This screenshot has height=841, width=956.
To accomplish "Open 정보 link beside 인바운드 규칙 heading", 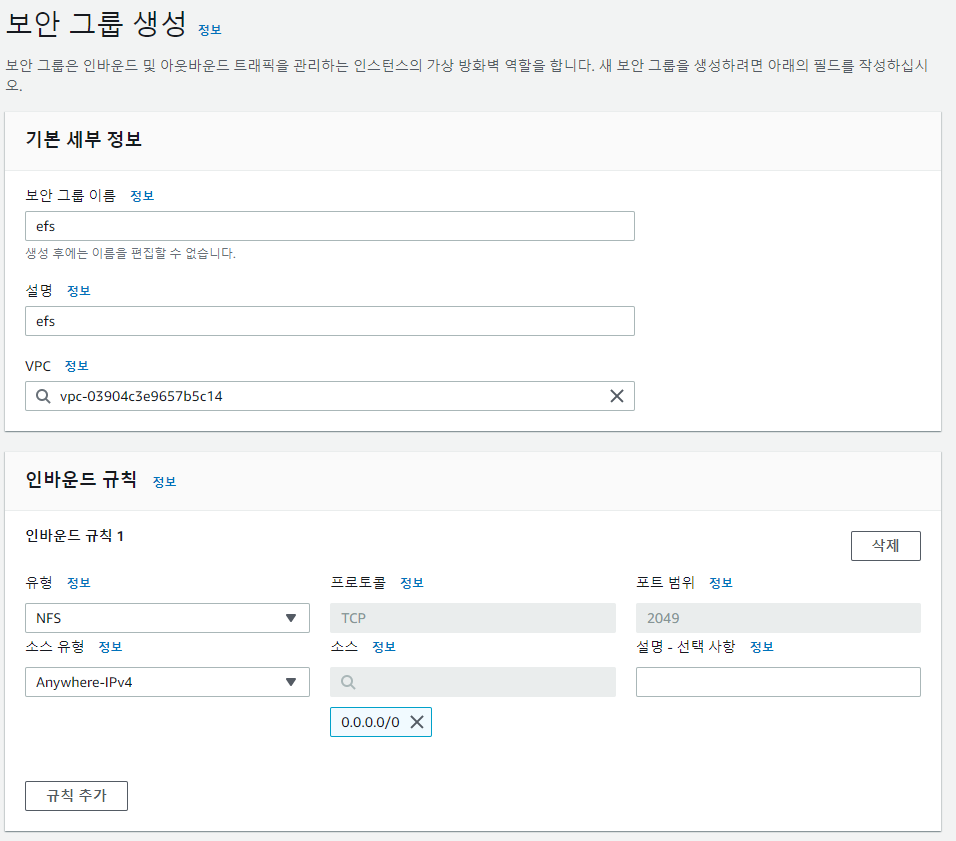I will tap(165, 482).
